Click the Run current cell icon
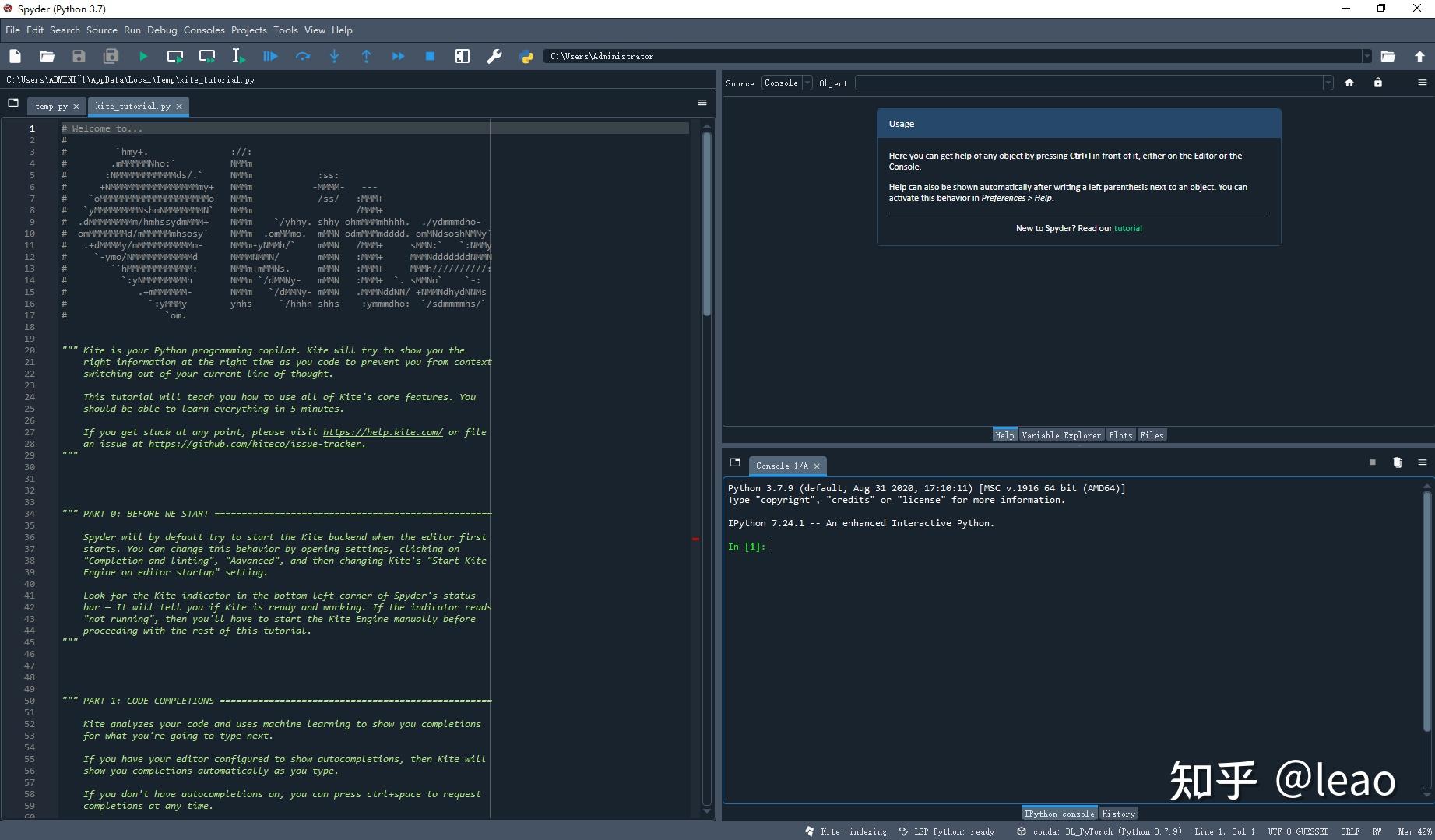Image resolution: width=1435 pixels, height=840 pixels. click(175, 56)
